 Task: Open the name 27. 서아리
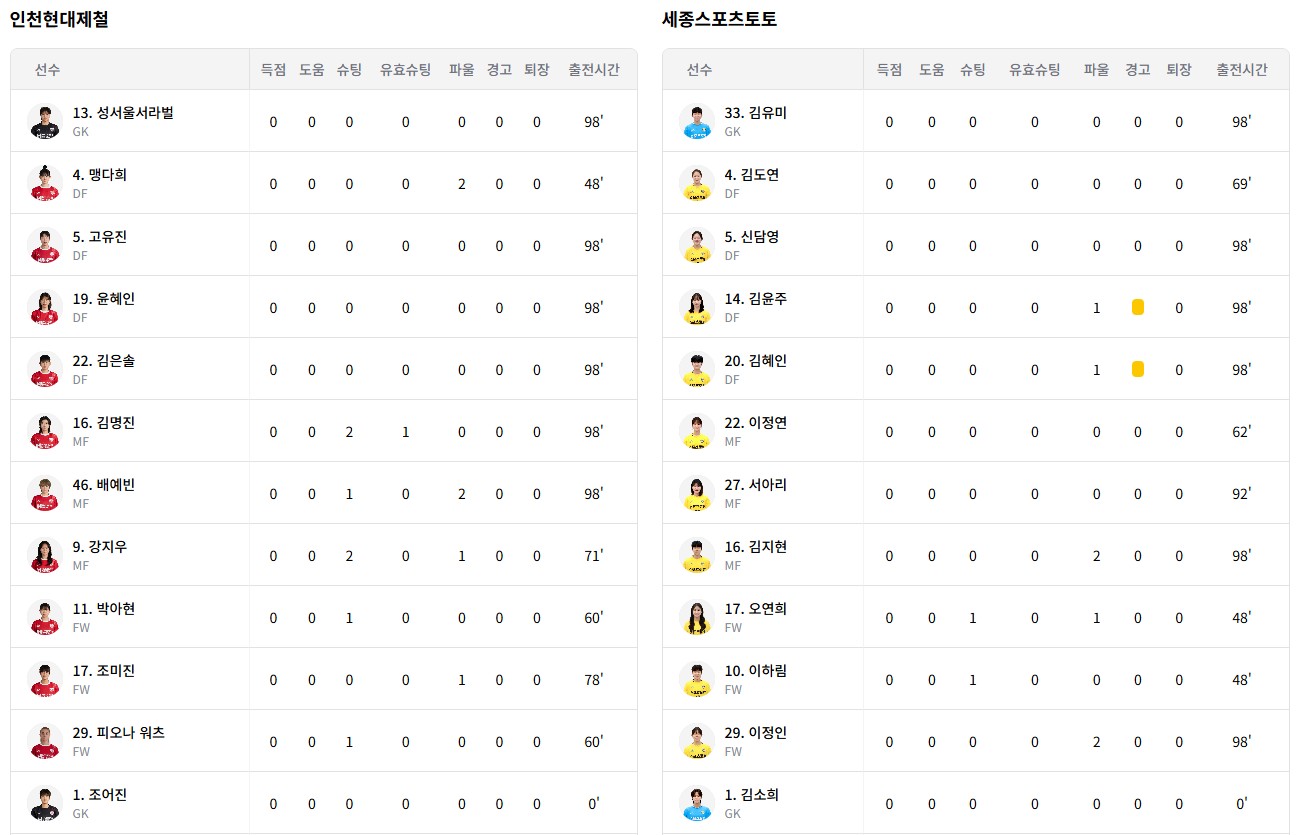click(756, 485)
